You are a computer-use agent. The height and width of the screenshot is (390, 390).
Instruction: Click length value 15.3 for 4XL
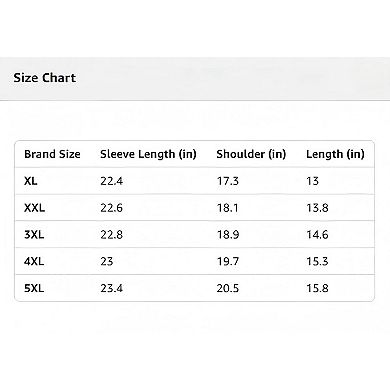coord(317,261)
